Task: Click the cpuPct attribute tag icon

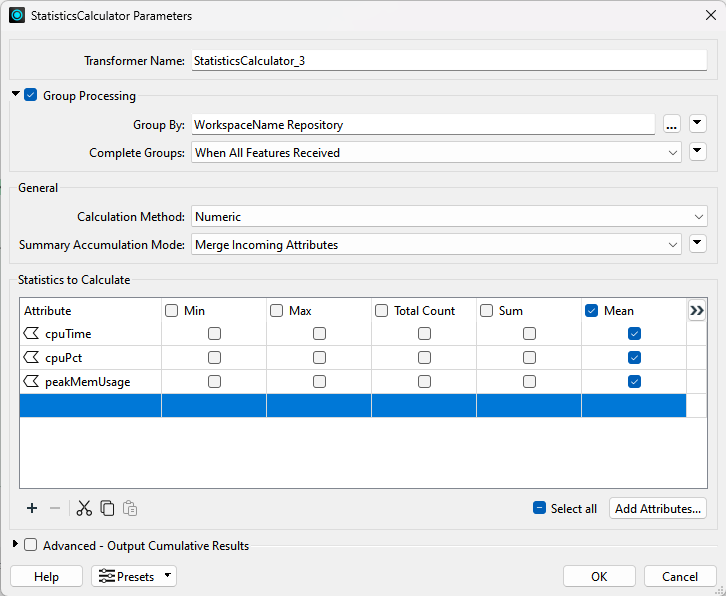Action: coord(31,358)
